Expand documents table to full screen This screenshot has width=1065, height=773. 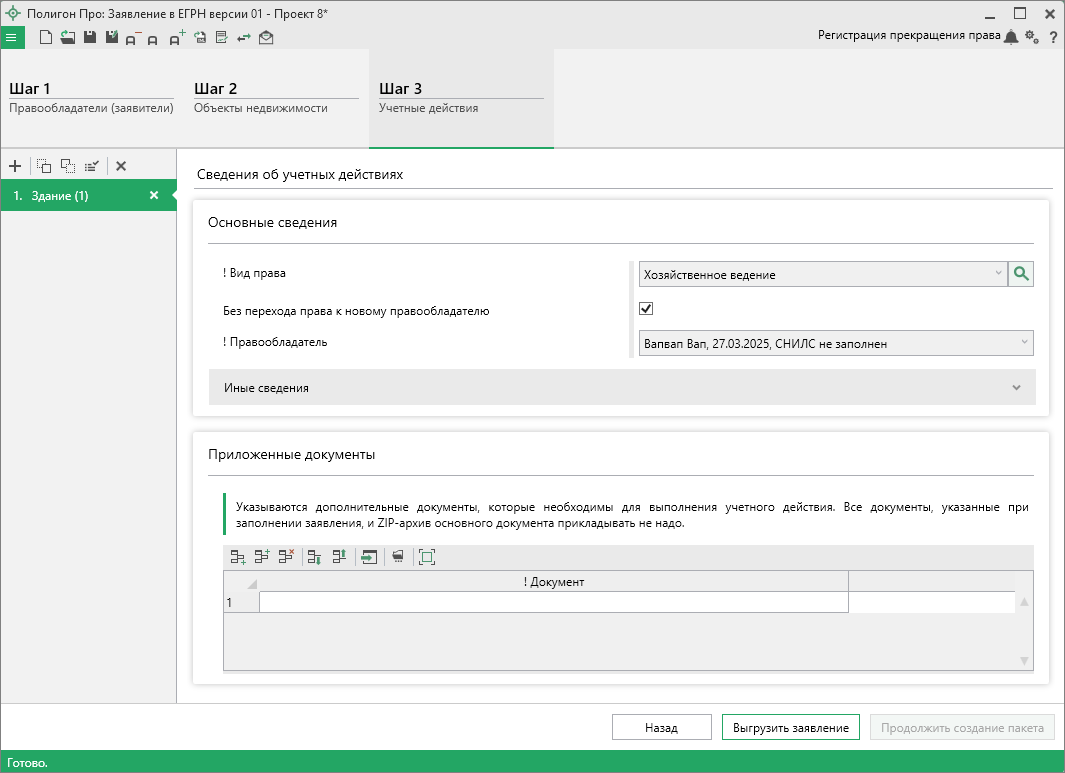(427, 557)
